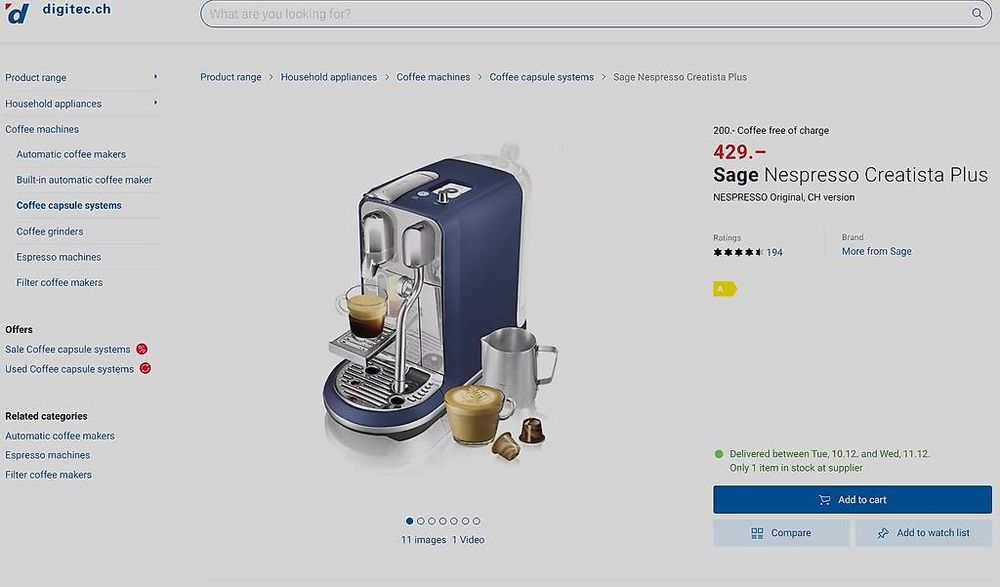Click the red sale percent icon
The height and width of the screenshot is (587, 1000).
[142, 349]
